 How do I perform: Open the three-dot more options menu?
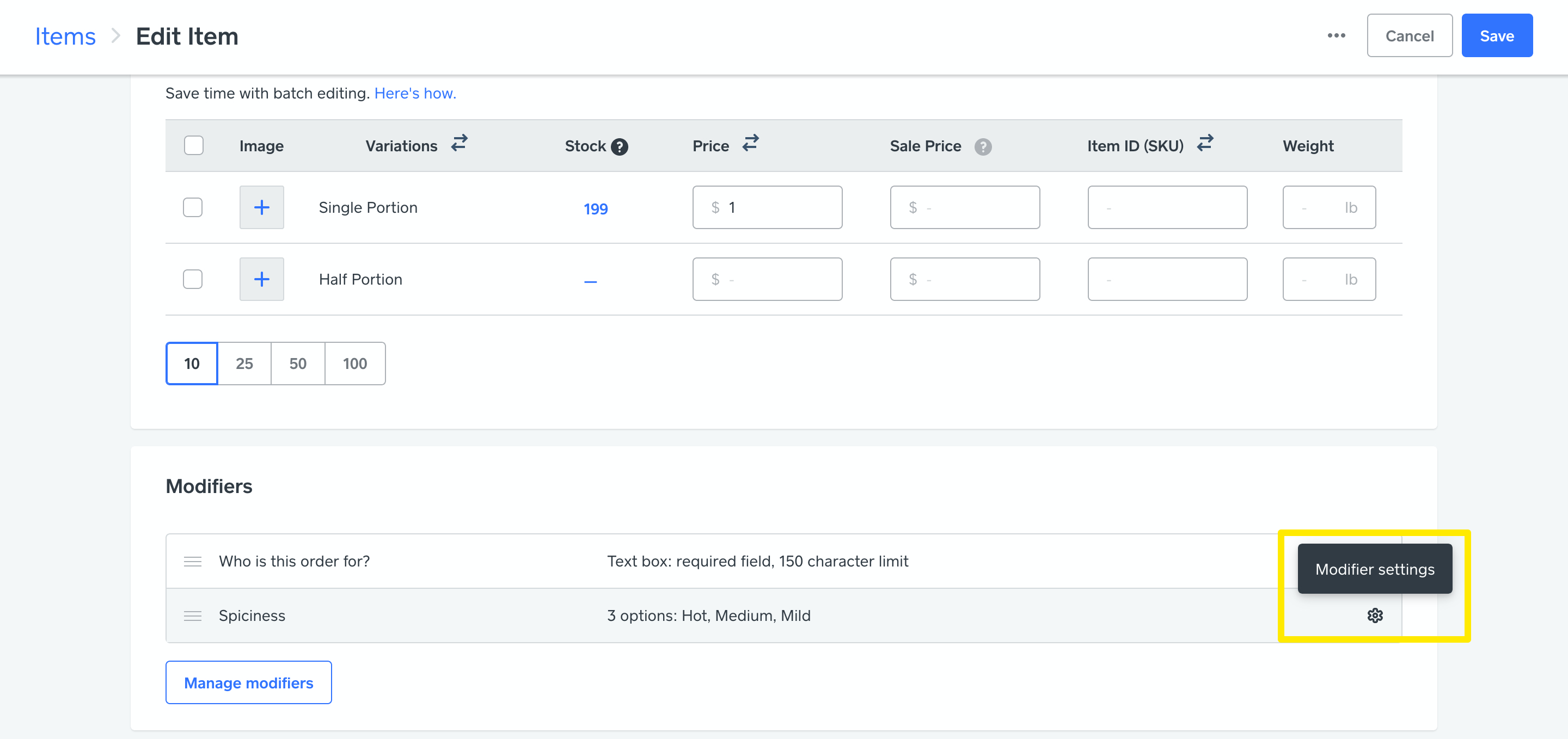(x=1336, y=36)
